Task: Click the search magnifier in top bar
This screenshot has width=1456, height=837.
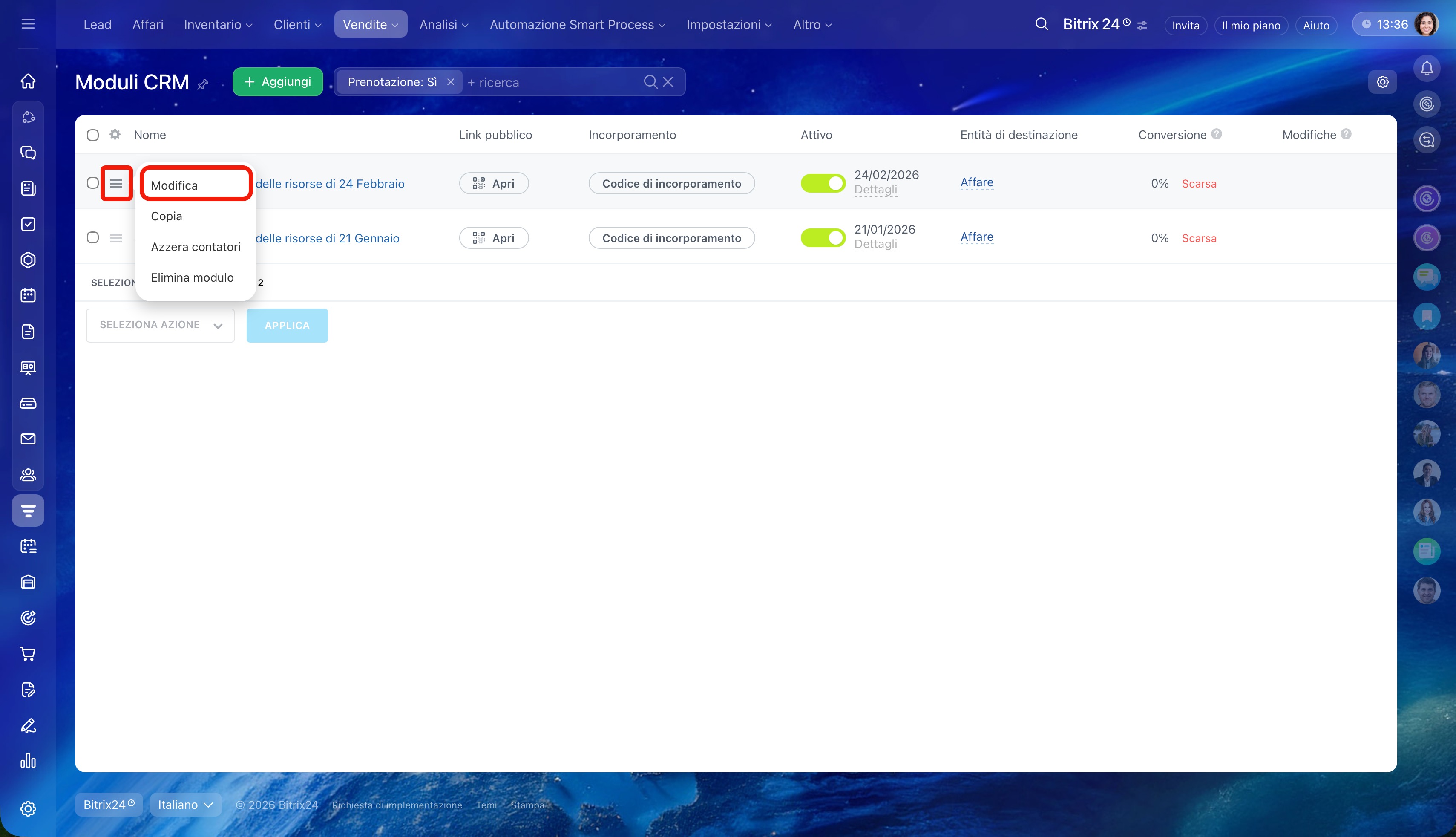Action: pyautogui.click(x=1041, y=24)
